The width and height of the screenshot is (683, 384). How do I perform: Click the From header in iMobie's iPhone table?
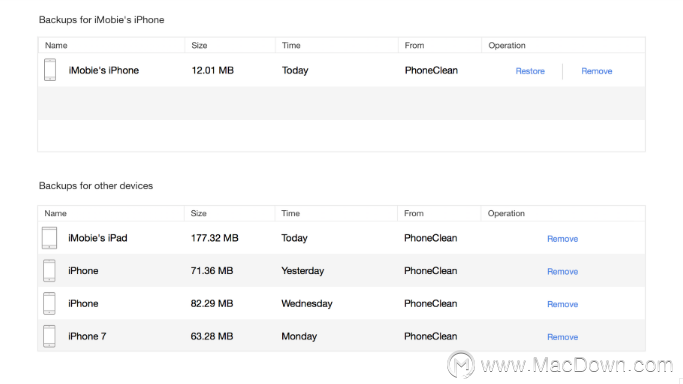pos(414,45)
